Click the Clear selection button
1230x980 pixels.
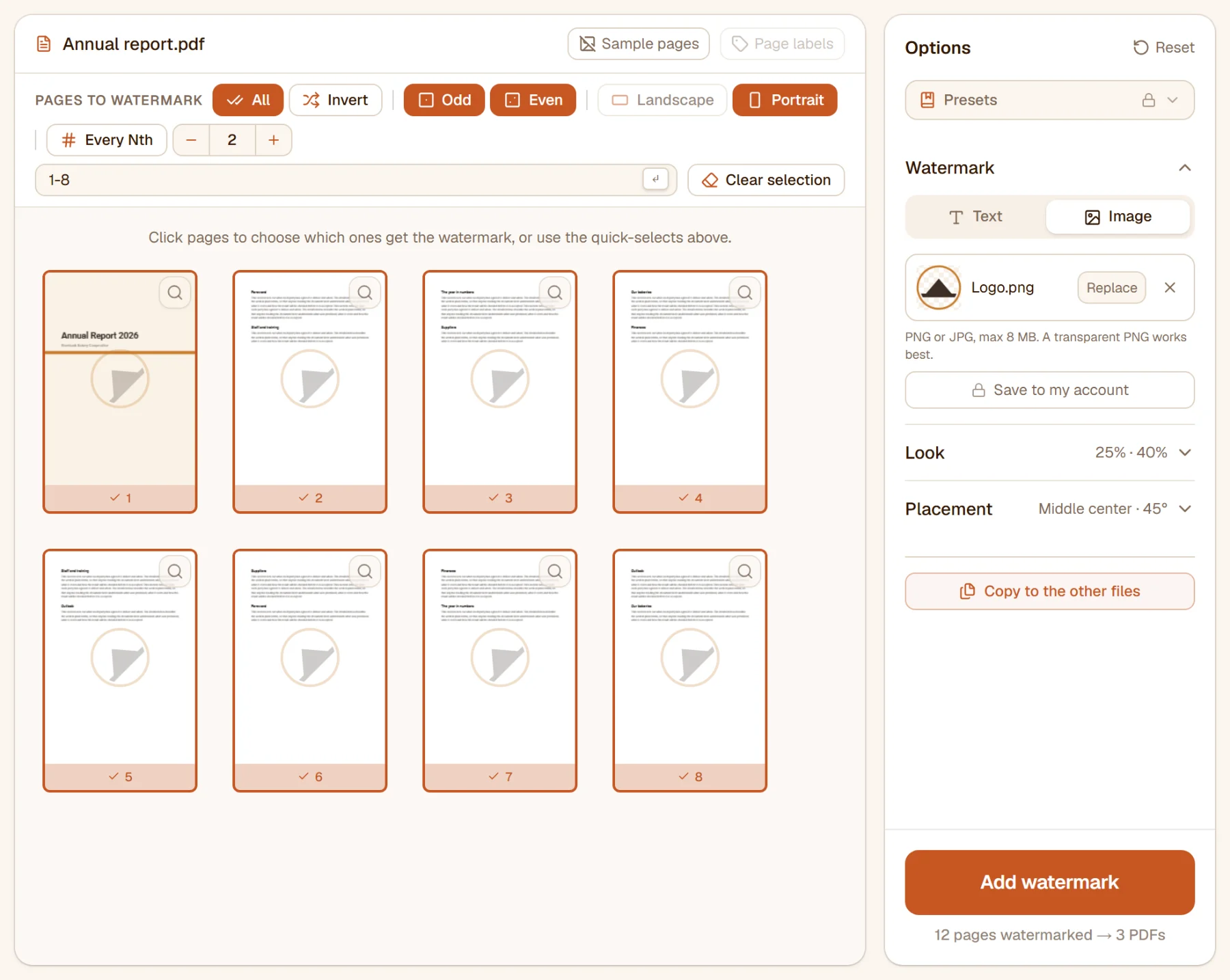point(766,180)
